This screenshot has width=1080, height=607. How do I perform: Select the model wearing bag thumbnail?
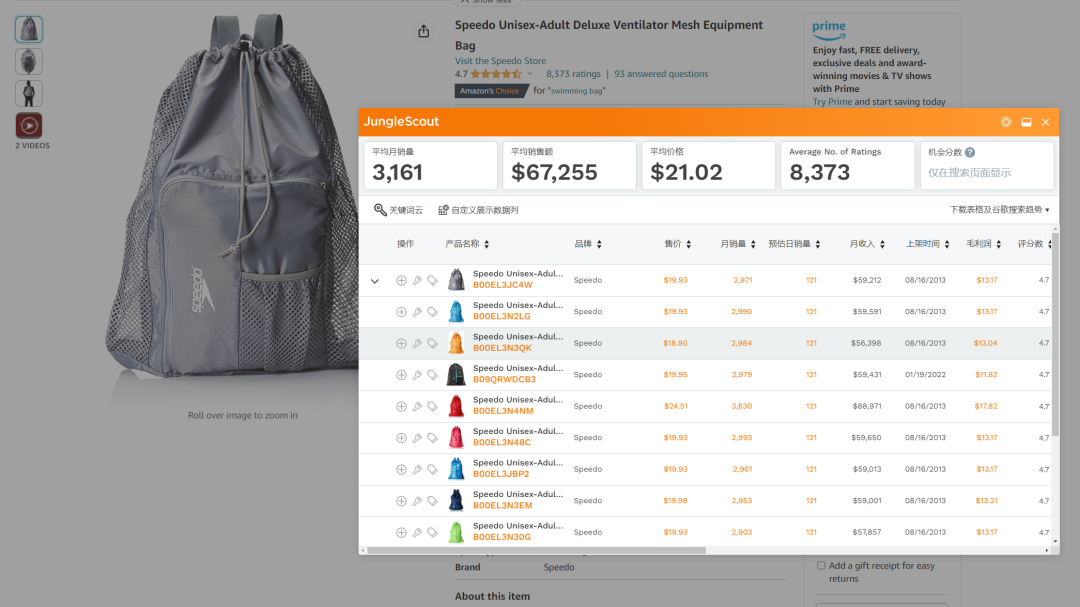pyautogui.click(x=29, y=94)
